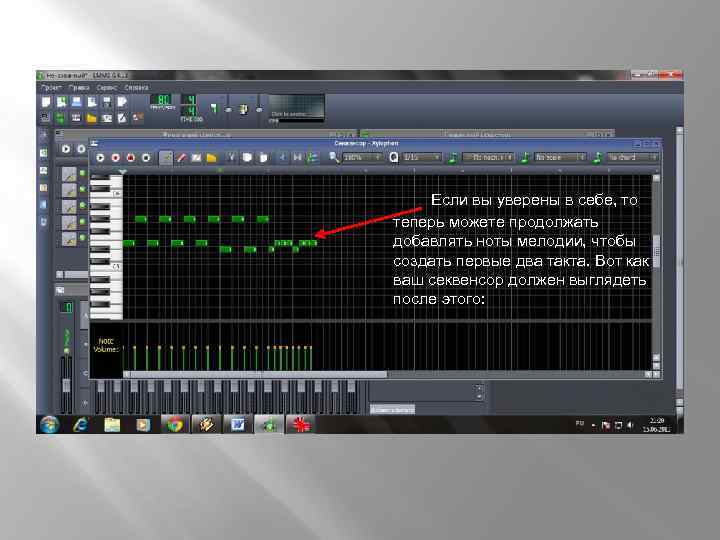Mute the second track in Song Editor
Image resolution: width=720 pixels, height=540 pixels.
point(83,189)
